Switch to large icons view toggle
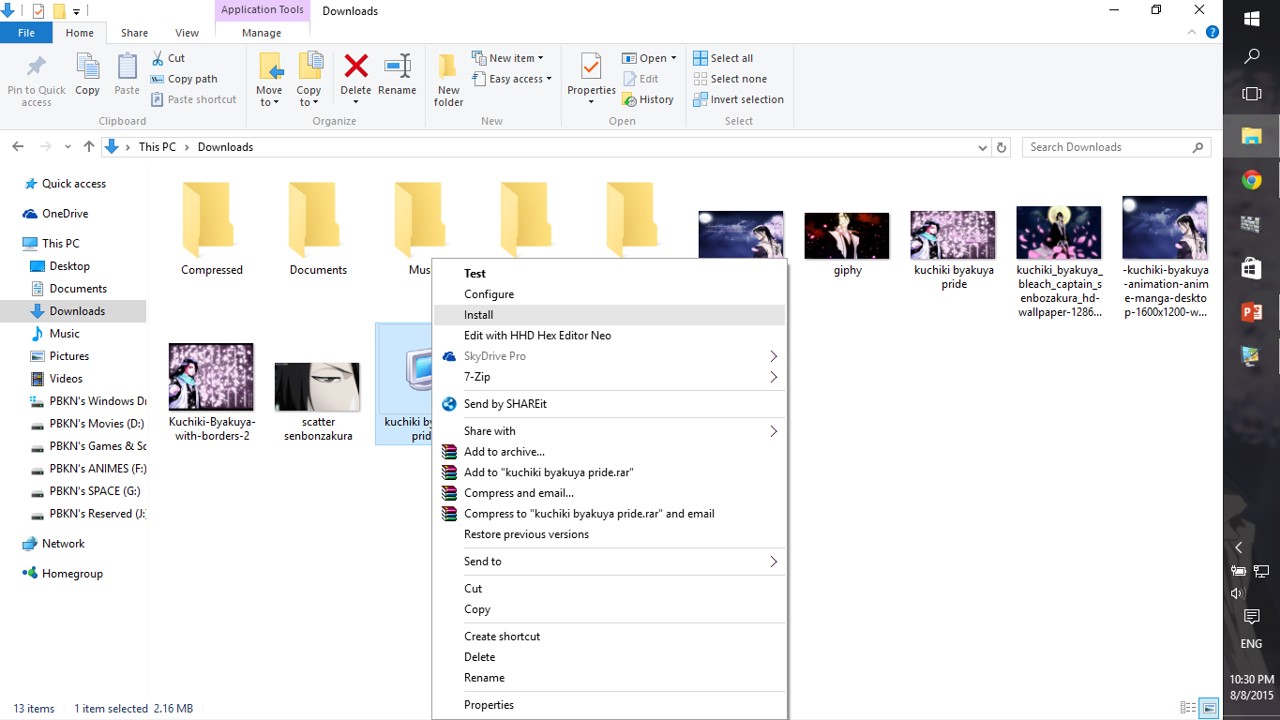Viewport: 1280px width, 720px height. 1209,708
